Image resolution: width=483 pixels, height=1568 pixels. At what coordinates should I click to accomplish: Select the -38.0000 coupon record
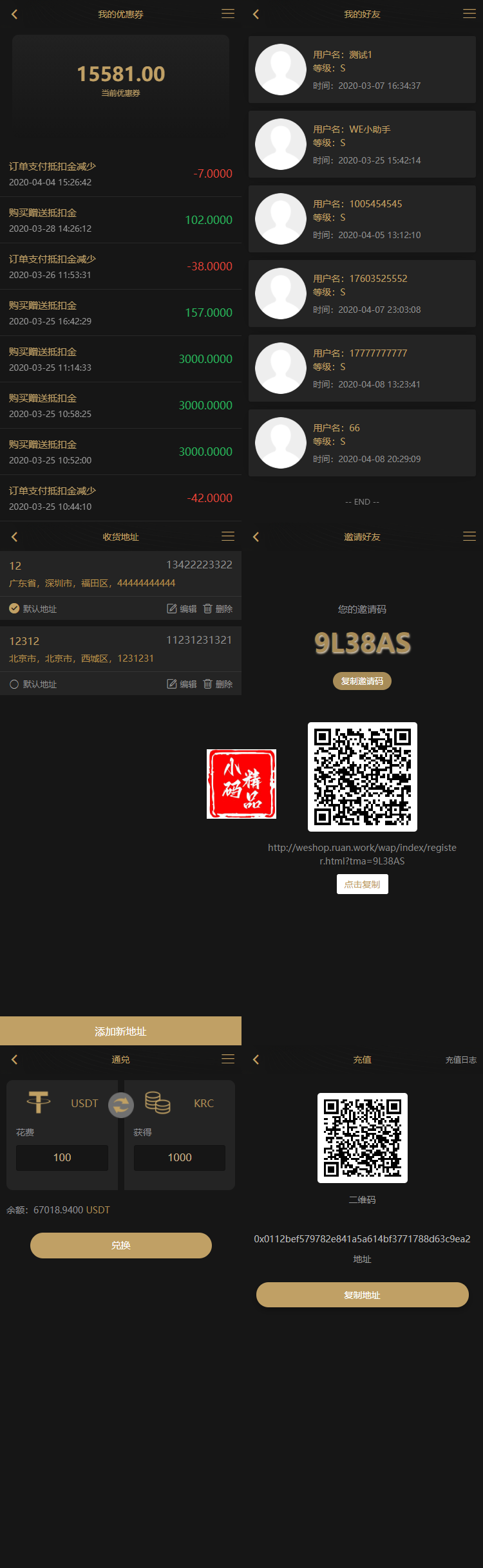(120, 266)
